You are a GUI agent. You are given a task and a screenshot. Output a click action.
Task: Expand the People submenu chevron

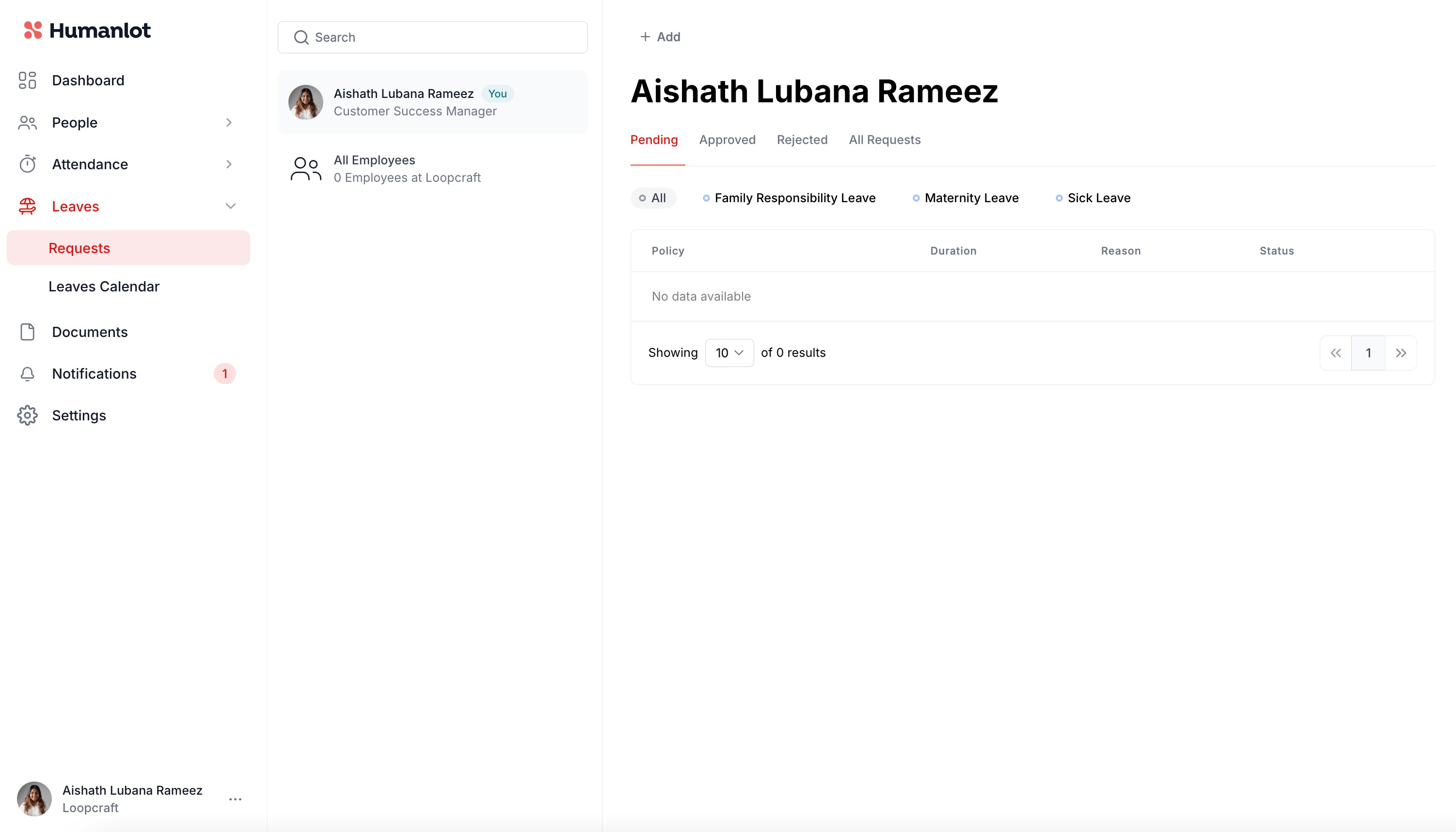click(x=228, y=122)
